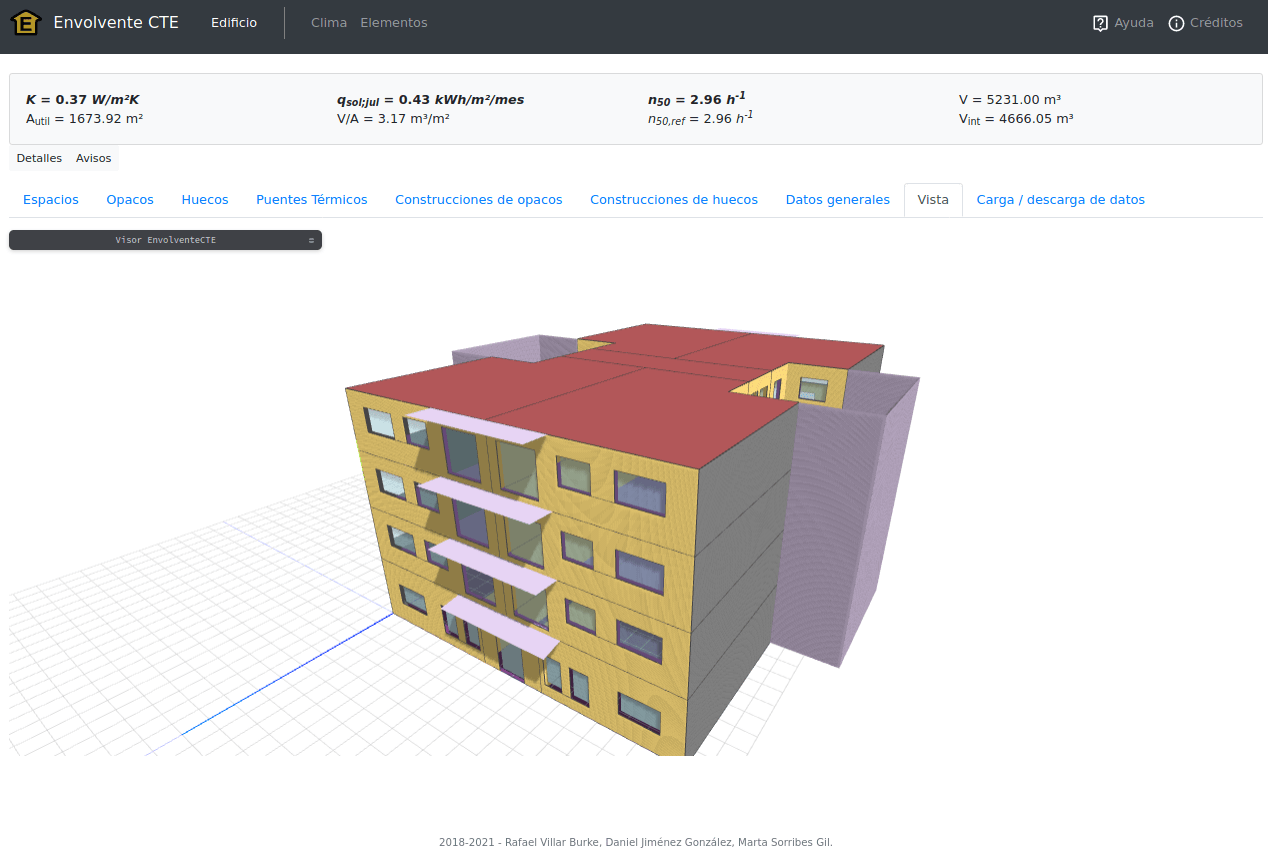This screenshot has height=864, width=1268.
Task: Open the Datos generales tab
Action: point(837,200)
